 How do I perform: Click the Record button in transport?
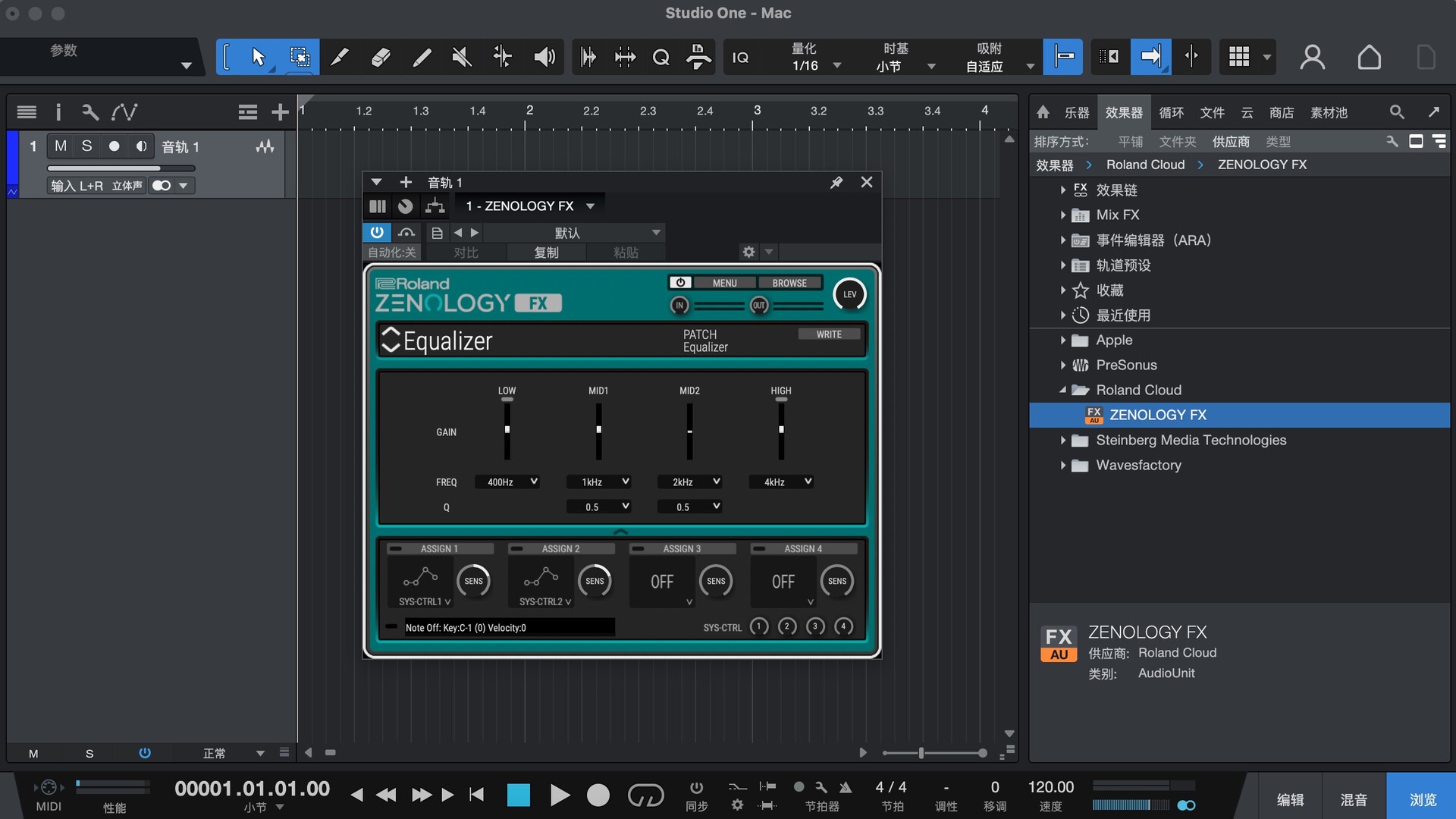tap(598, 795)
